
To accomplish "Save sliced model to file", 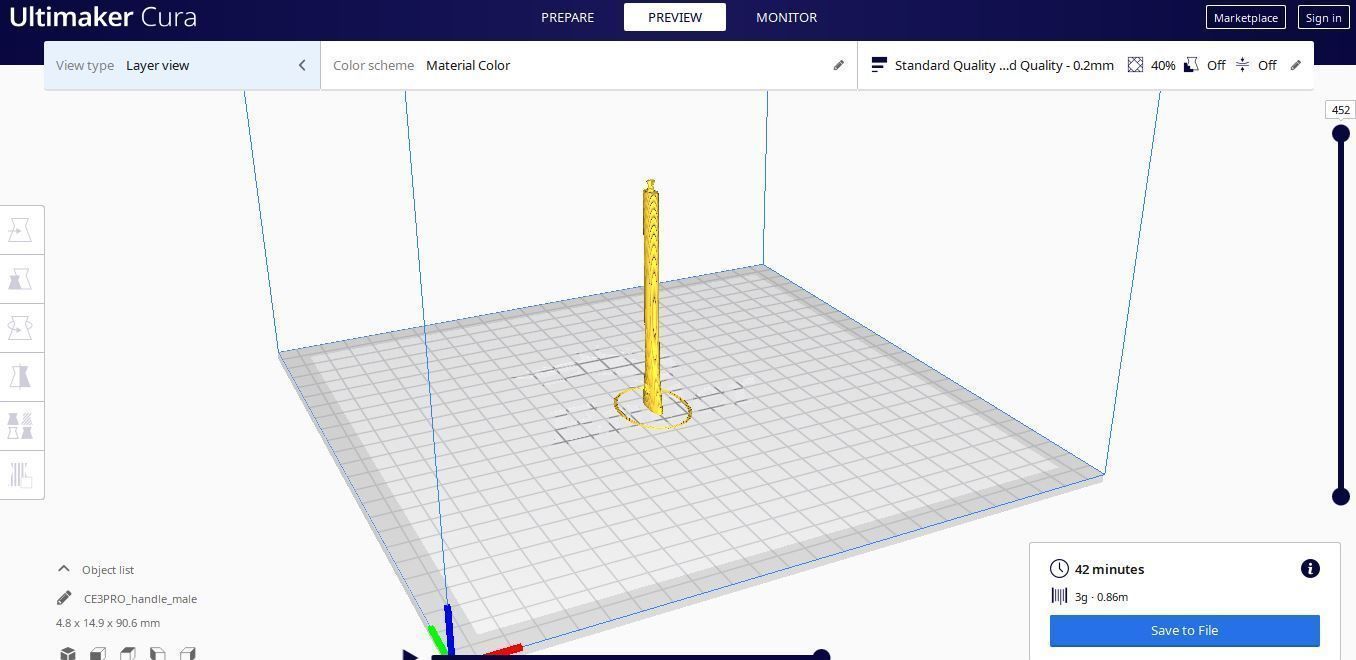I will click(x=1185, y=630).
